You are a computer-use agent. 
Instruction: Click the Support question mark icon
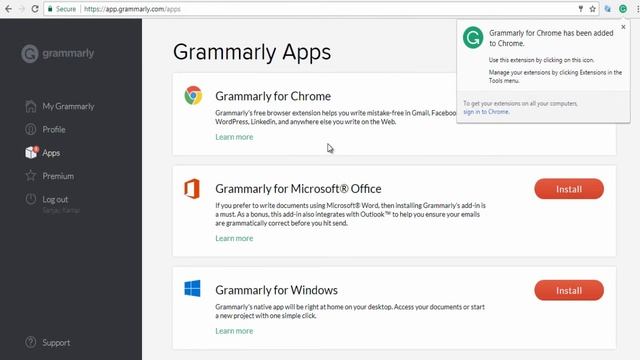(x=31, y=342)
